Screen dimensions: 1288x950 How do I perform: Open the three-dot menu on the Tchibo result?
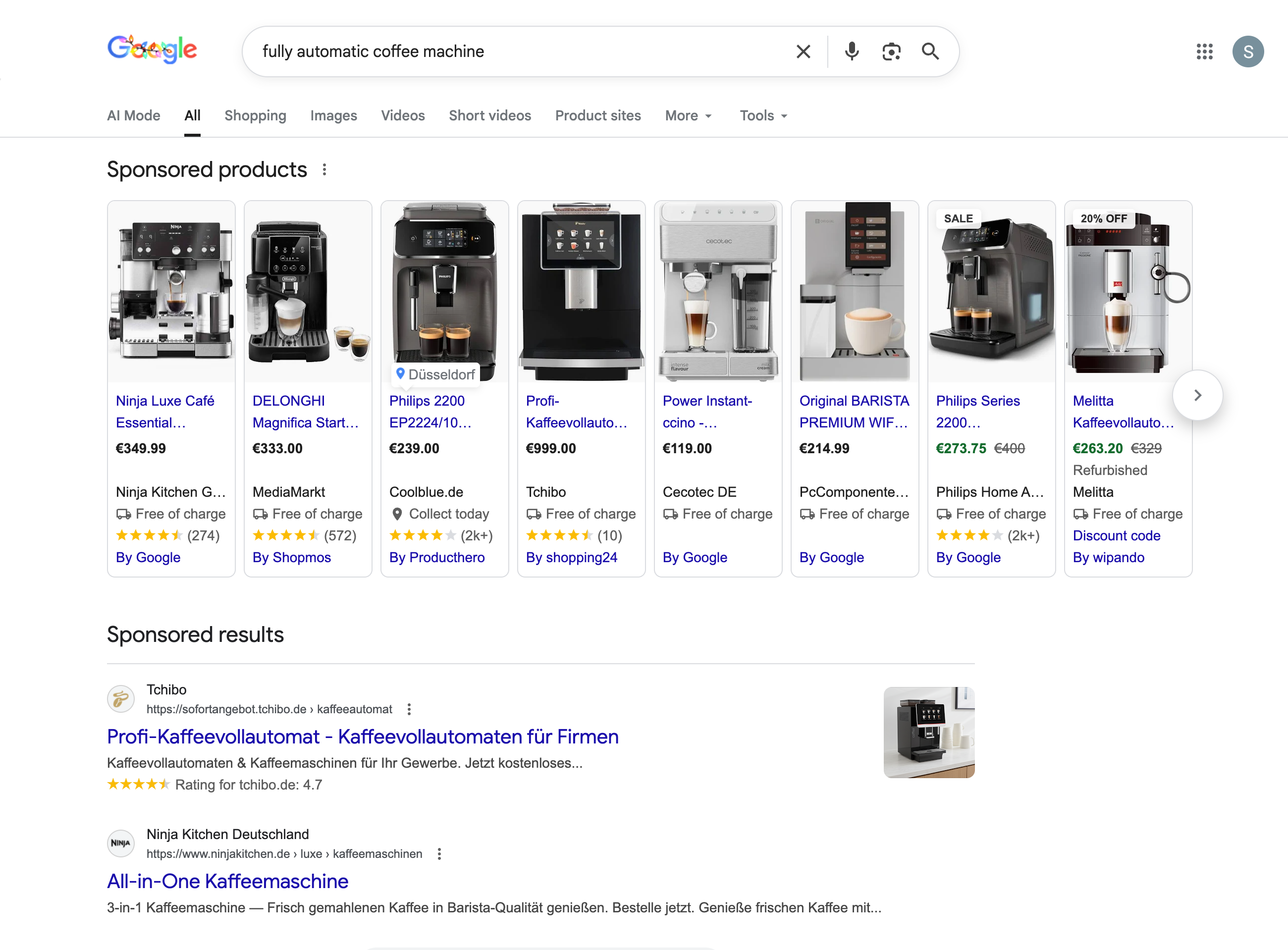point(409,709)
